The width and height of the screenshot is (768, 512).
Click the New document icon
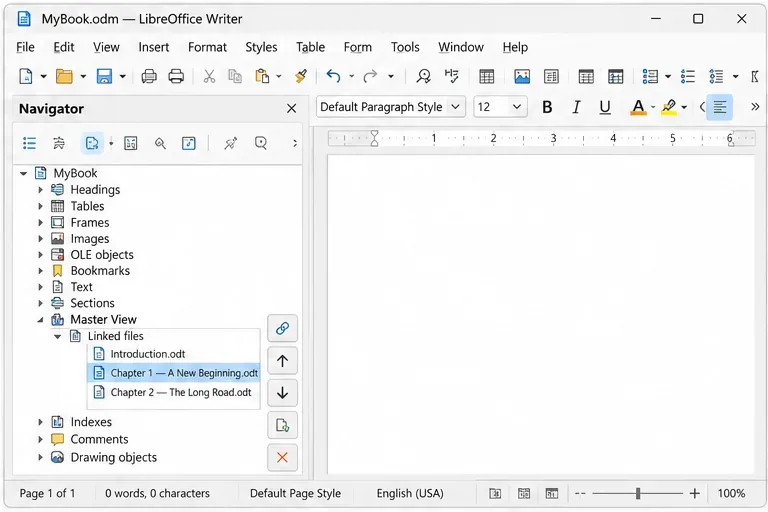click(25, 76)
